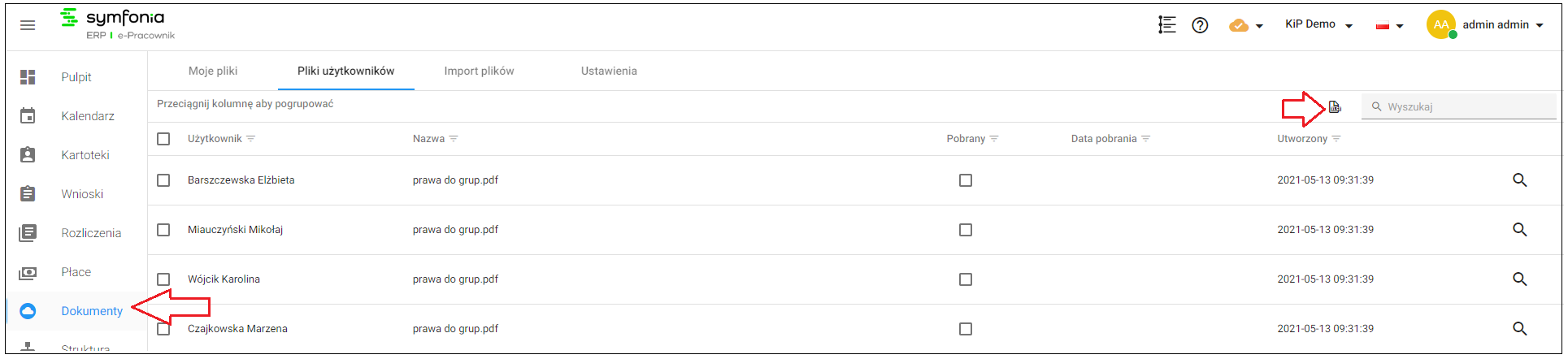Filter the Użytkownik column via its icon
This screenshot has width=1568, height=359.
251,139
